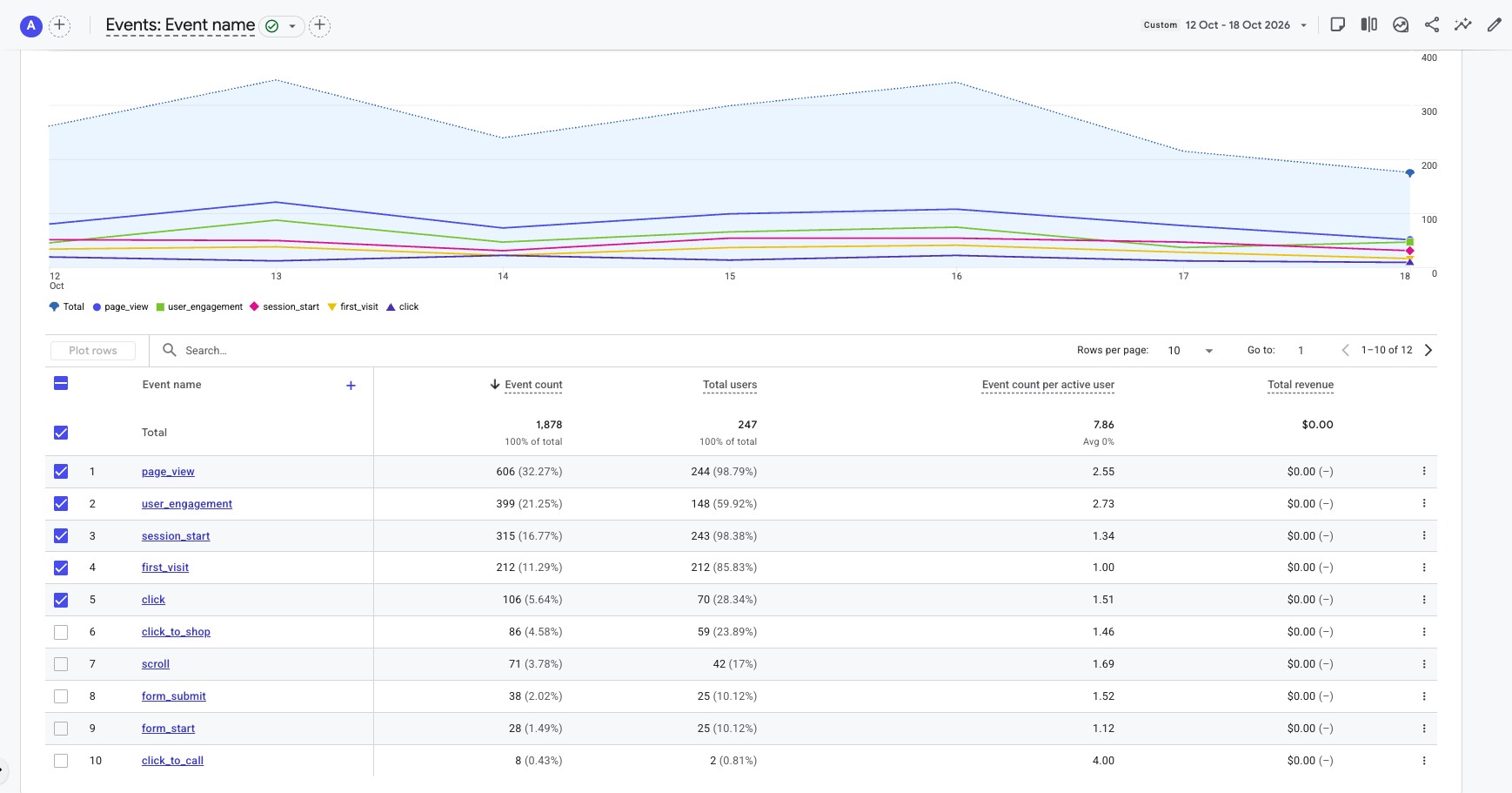This screenshot has height=793, width=1512.
Task: Open the form_start event link
Action: (168, 729)
